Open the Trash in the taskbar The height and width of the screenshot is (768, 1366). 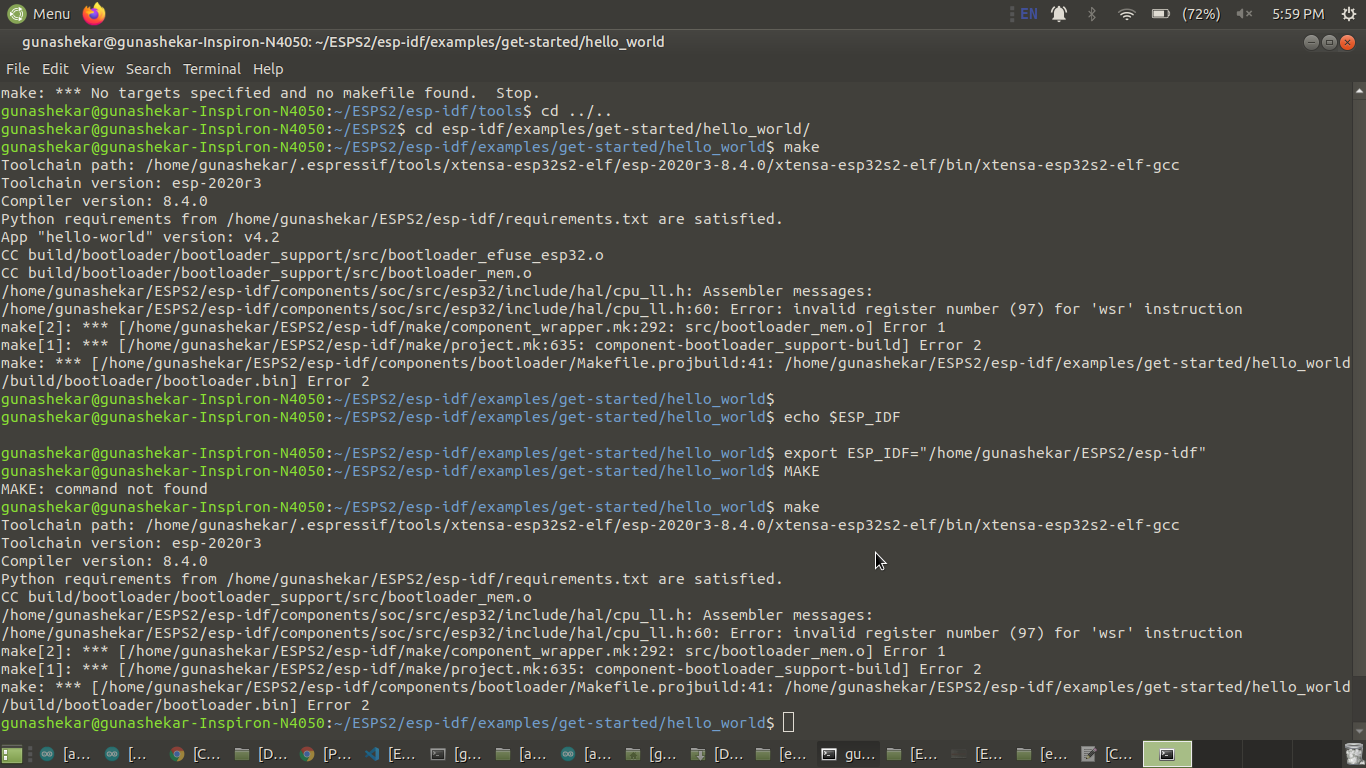1353,754
